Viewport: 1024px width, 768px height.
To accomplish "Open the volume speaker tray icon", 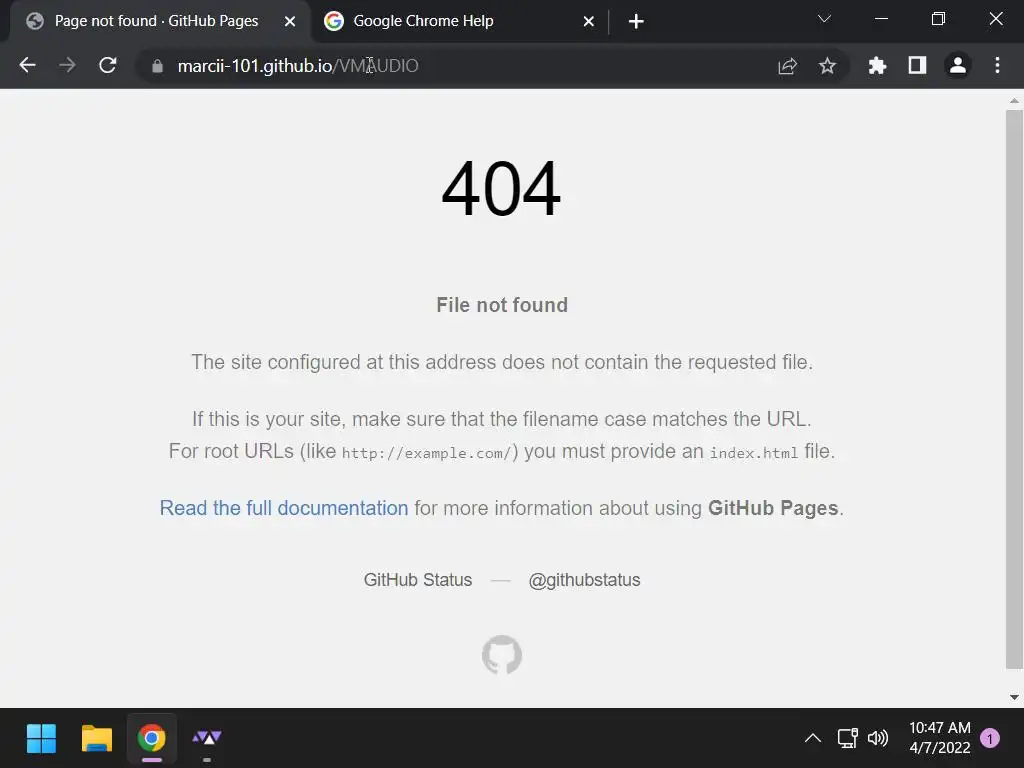I will pos(878,739).
